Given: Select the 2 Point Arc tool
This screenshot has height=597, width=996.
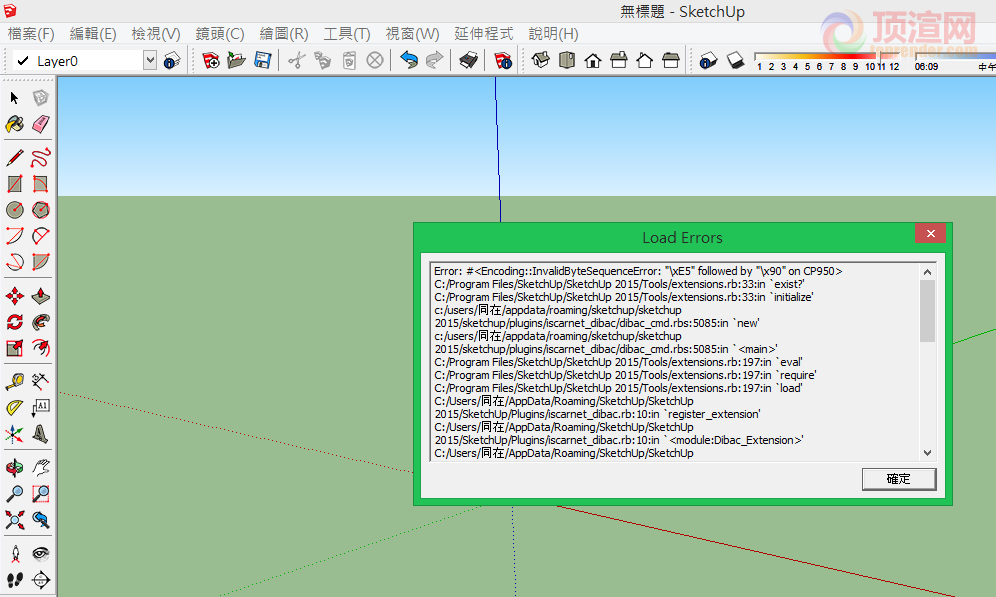Looking at the screenshot, I should [41, 236].
